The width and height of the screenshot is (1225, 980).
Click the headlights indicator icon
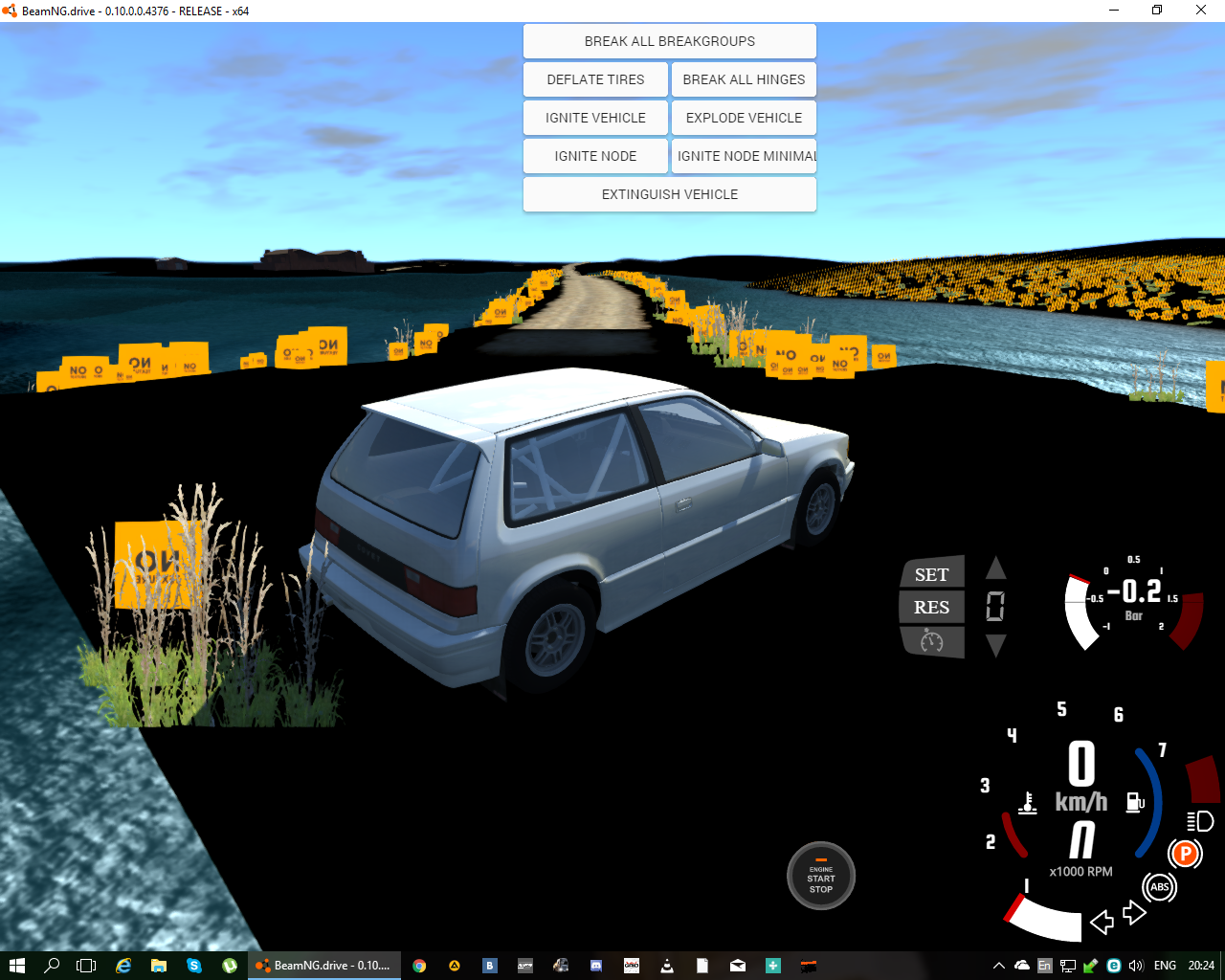1200,821
